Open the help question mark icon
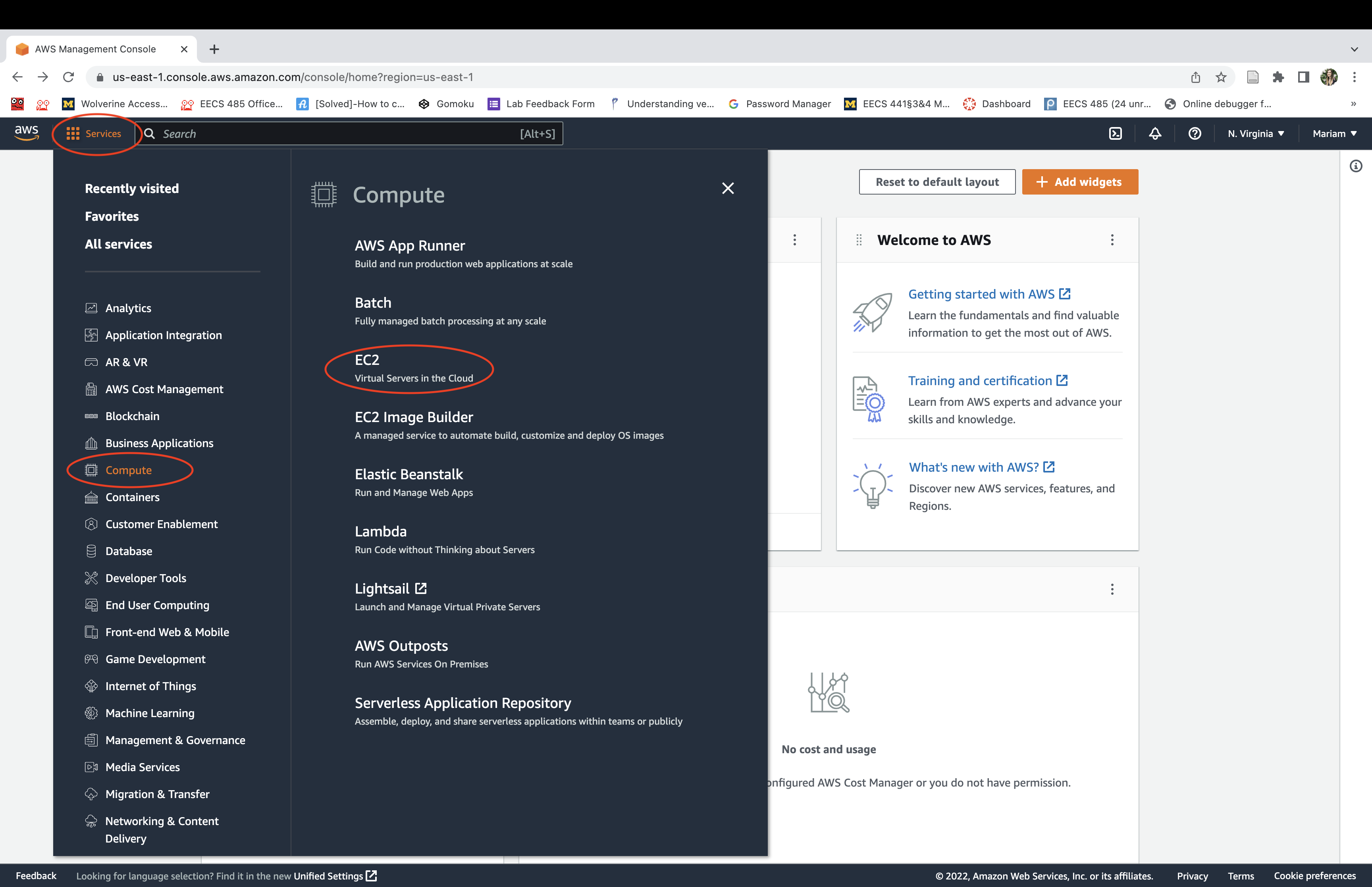 (x=1195, y=134)
